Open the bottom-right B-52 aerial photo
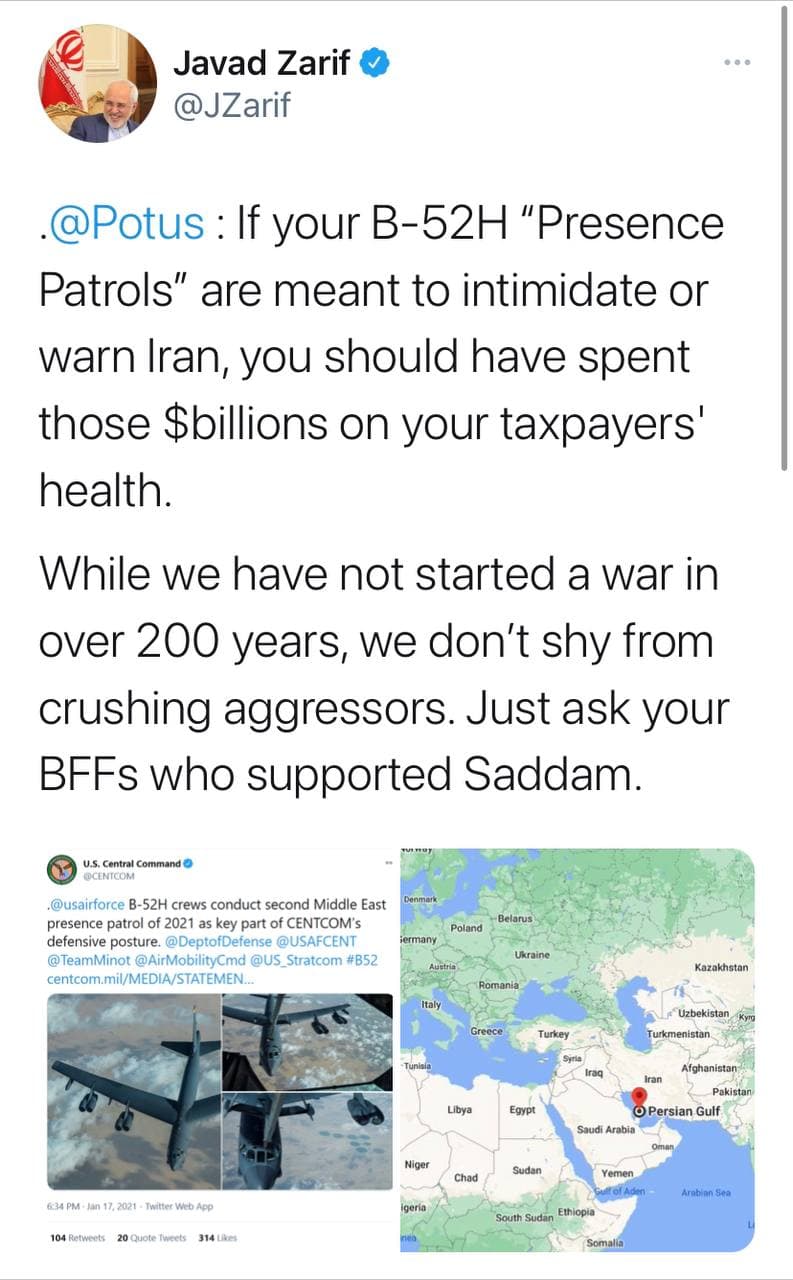The image size is (793, 1280). coord(306,1139)
